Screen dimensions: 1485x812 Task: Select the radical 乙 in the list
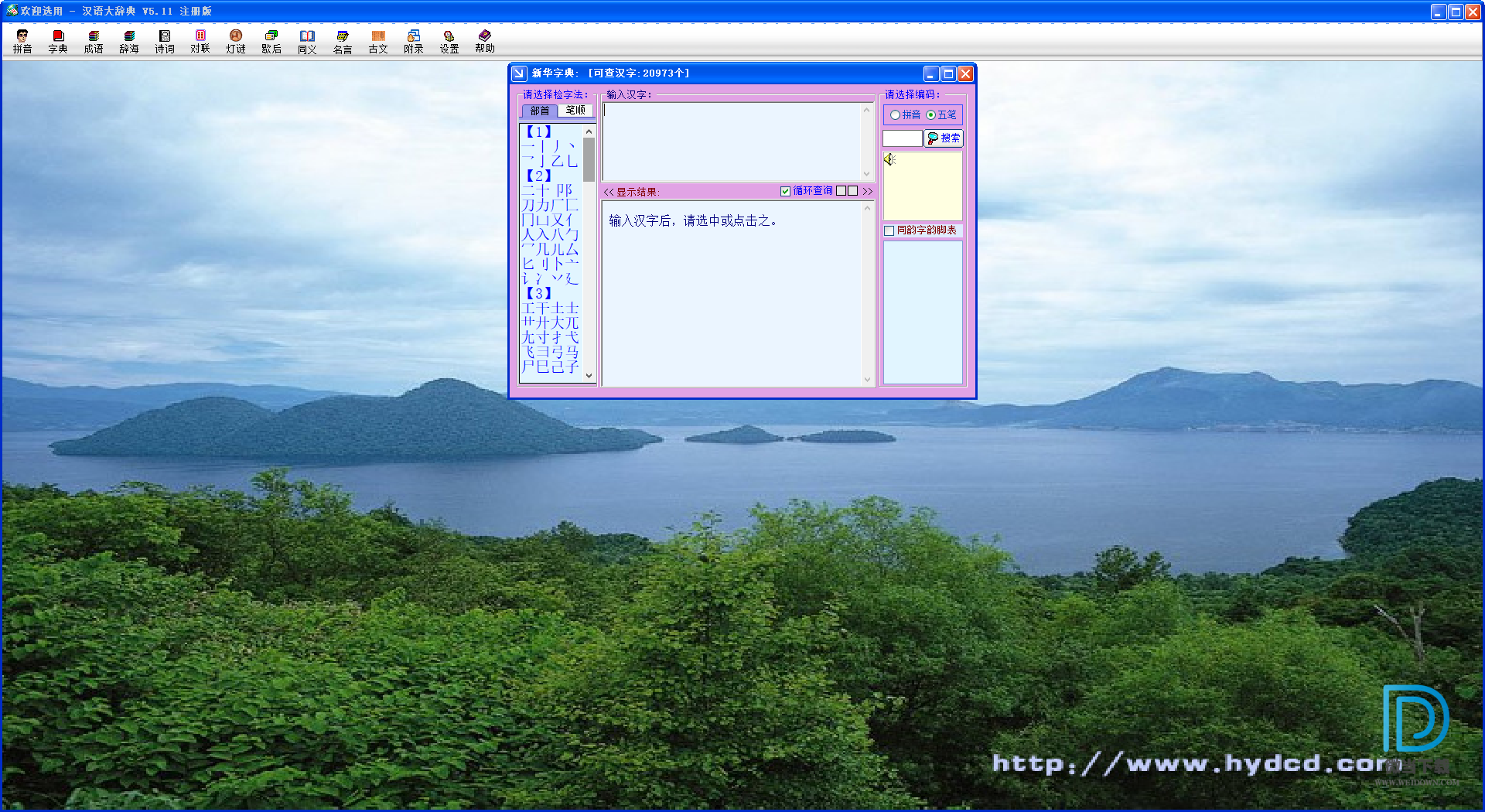tap(558, 161)
